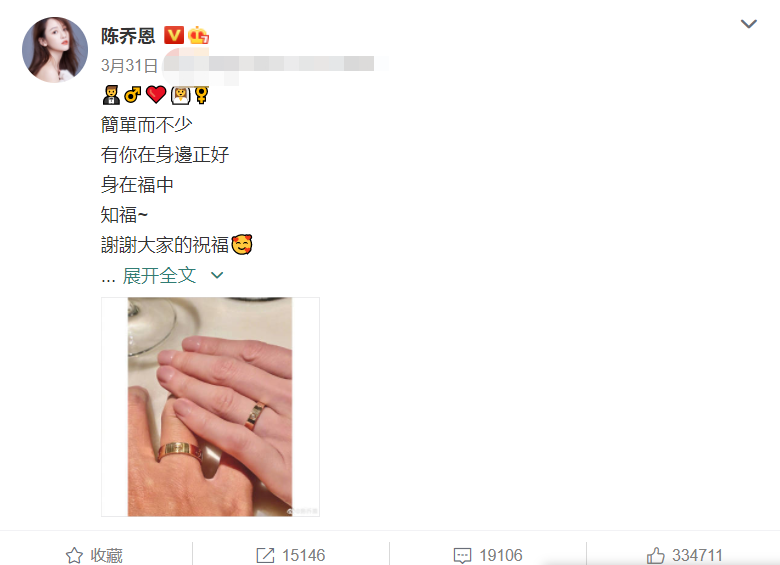780x565 pixels.
Task: Click the crown membership badge icon
Action: pyautogui.click(x=198, y=35)
